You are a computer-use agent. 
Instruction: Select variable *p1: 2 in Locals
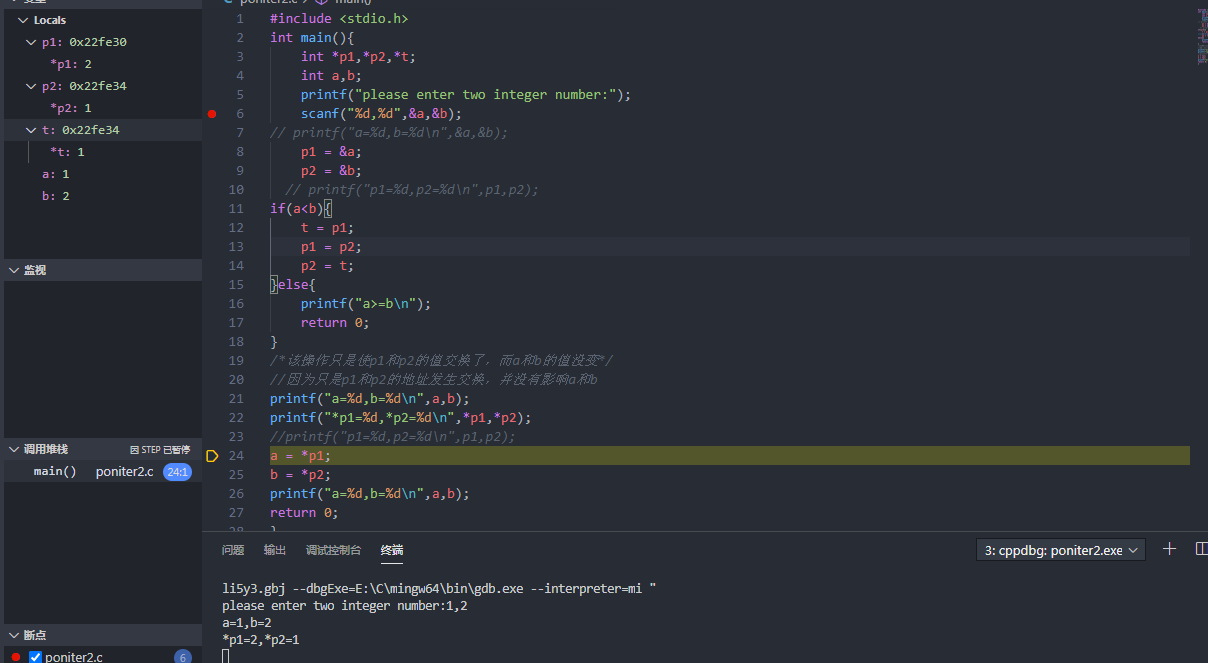coord(71,64)
